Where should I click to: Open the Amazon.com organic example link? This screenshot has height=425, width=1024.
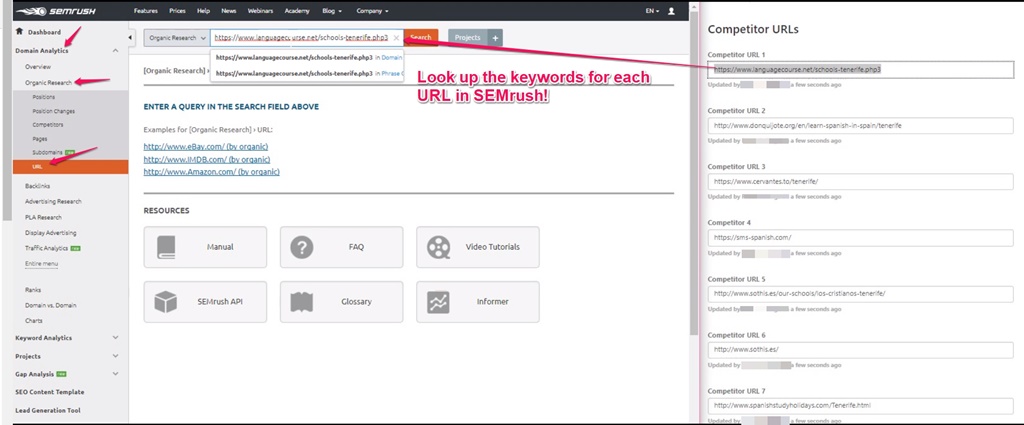pyautogui.click(x=212, y=172)
